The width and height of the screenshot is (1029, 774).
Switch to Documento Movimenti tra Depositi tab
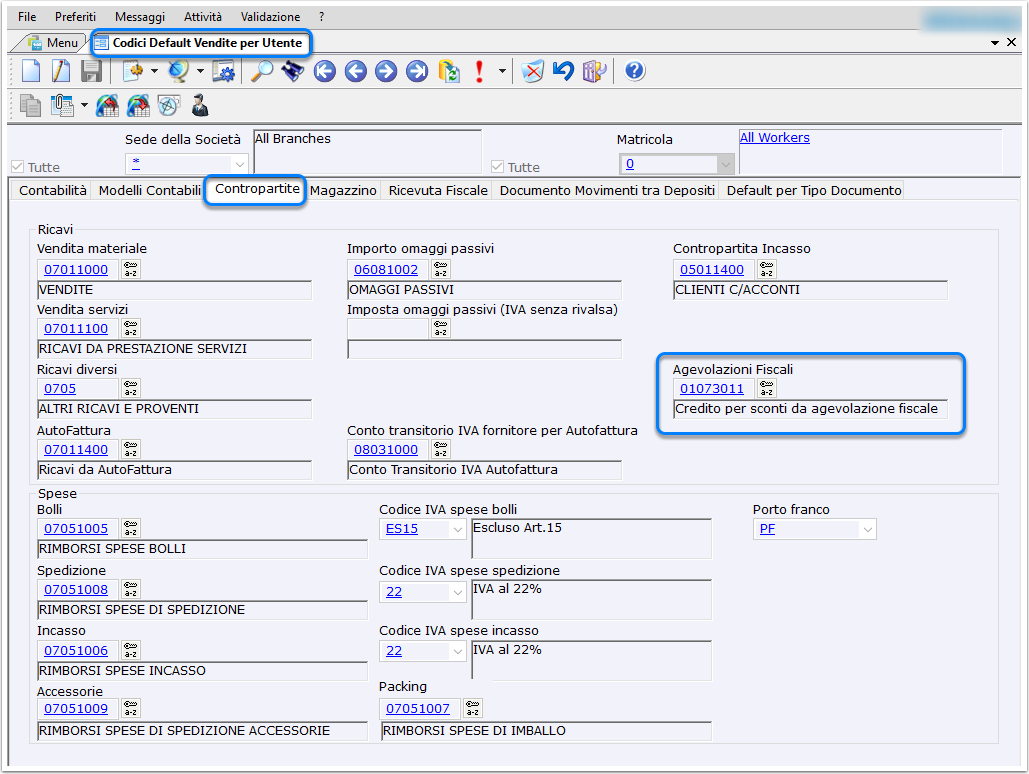[607, 190]
